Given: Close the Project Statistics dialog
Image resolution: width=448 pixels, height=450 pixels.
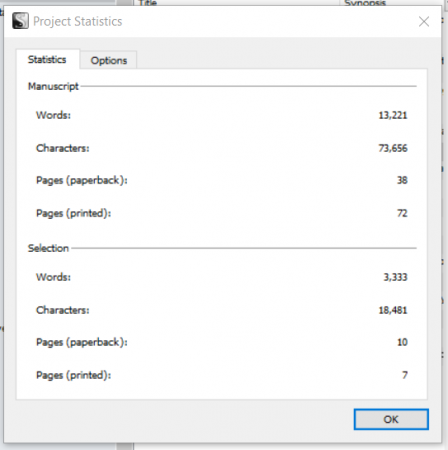Looking at the screenshot, I should (424, 22).
